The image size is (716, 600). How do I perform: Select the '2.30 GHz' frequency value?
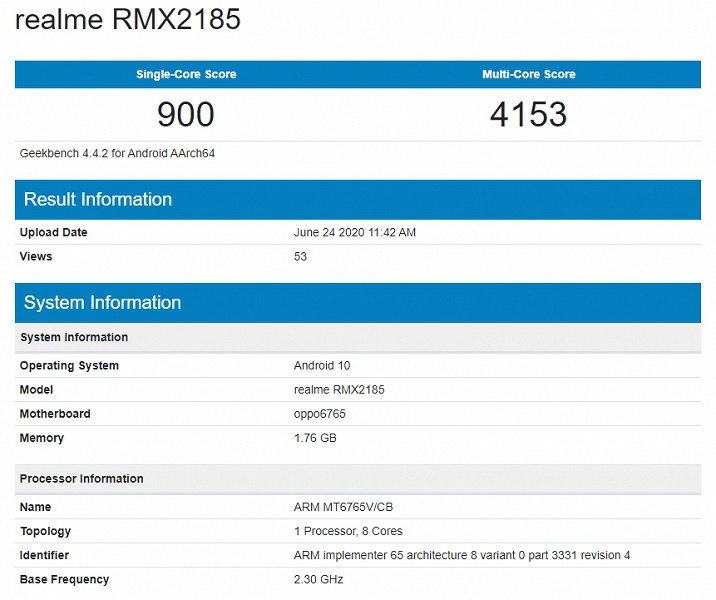click(x=319, y=580)
